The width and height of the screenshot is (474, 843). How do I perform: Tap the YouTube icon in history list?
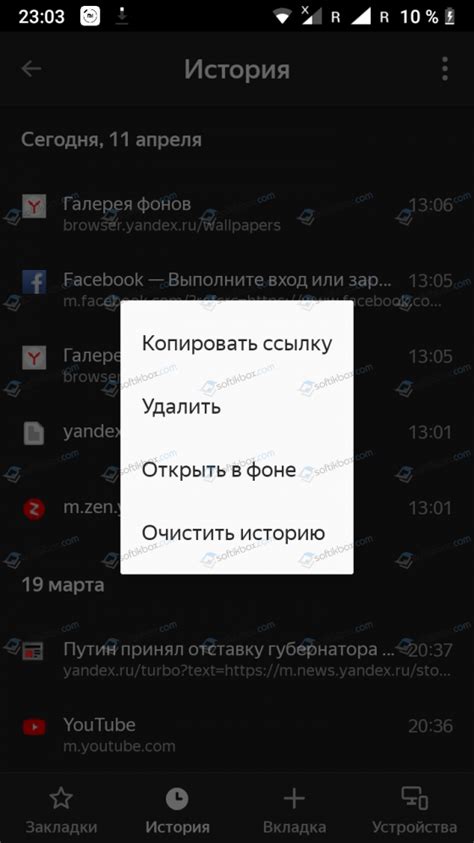[x=34, y=727]
